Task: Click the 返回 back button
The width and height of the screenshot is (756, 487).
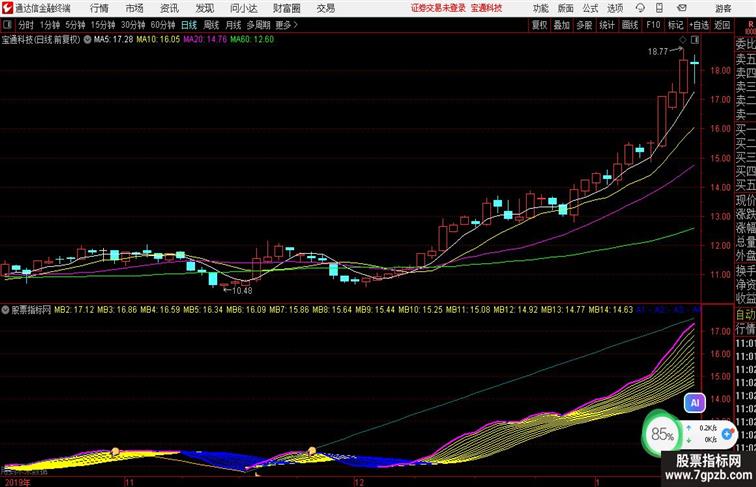Action: pos(722,25)
